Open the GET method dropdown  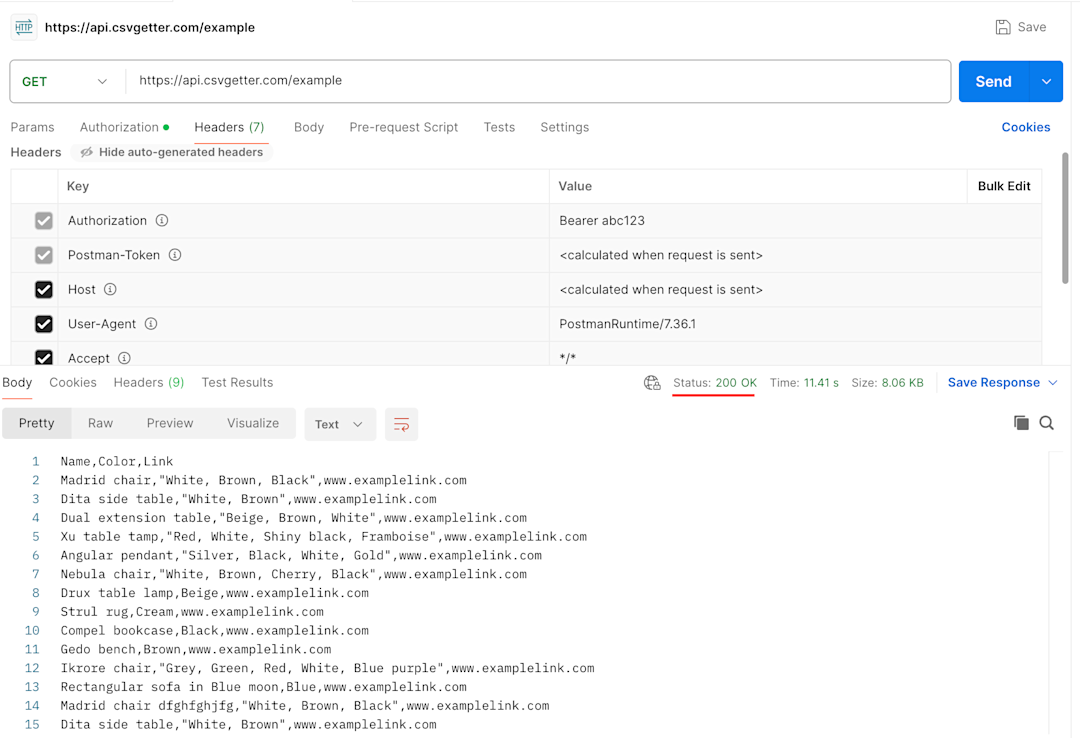pos(67,81)
